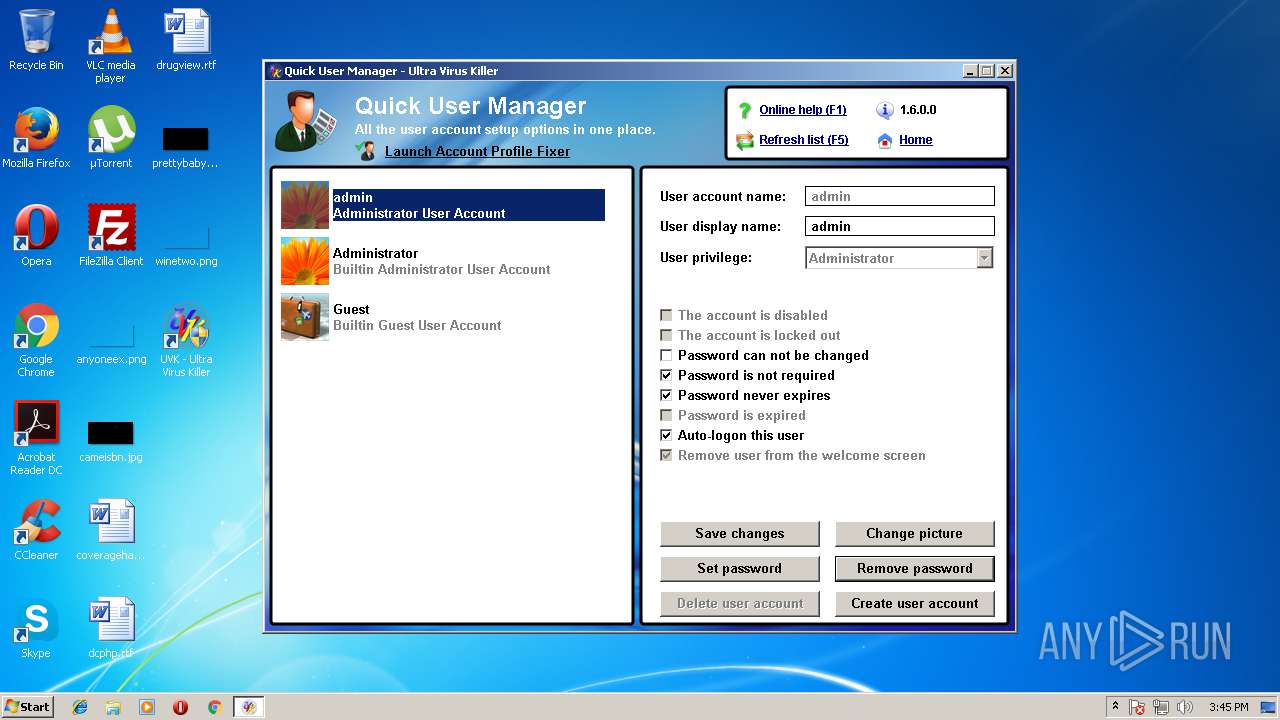This screenshot has height=720, width=1280.
Task: Click the Remove password button
Action: [915, 568]
